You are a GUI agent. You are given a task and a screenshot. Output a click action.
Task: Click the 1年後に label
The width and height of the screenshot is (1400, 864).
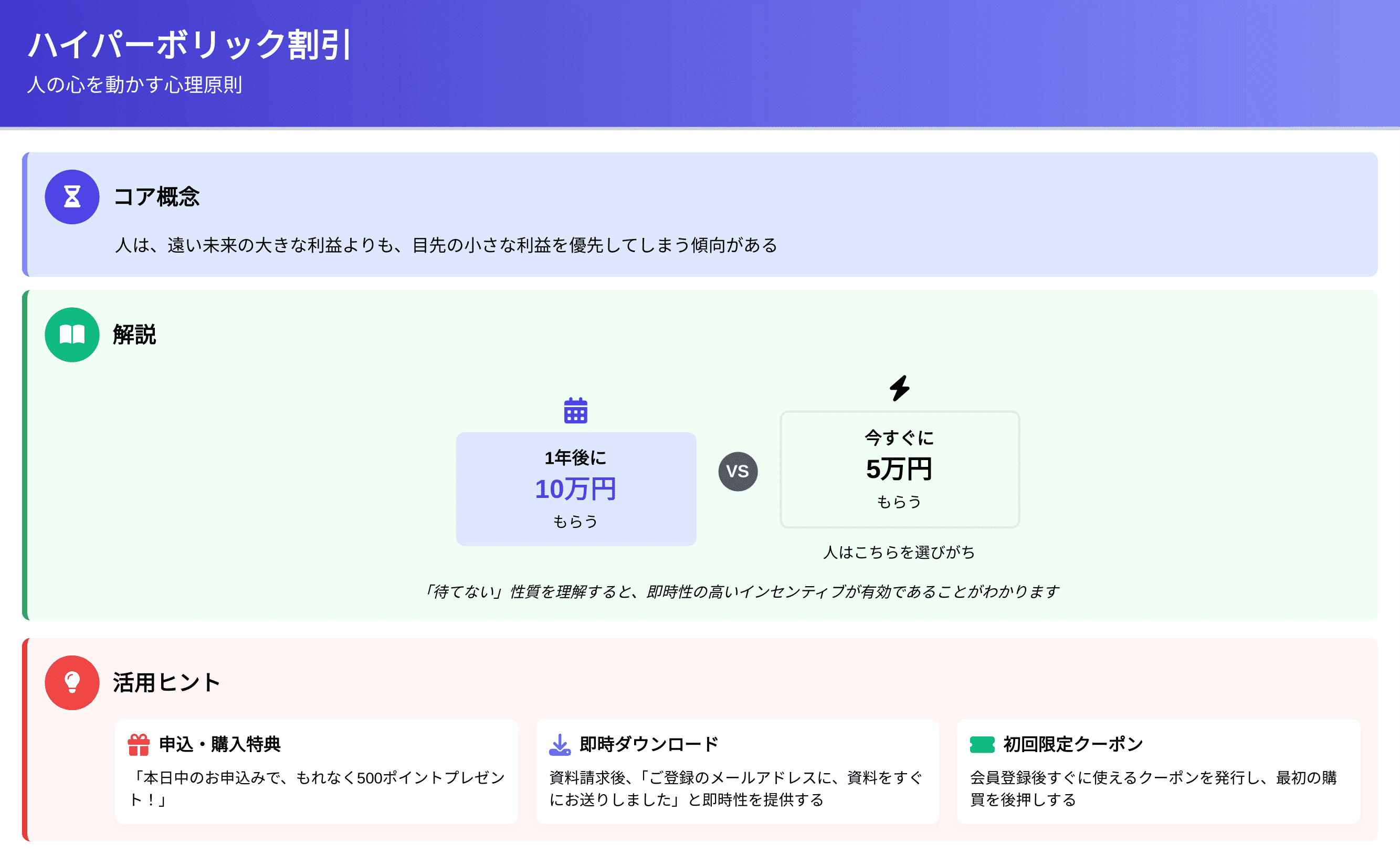point(575,457)
